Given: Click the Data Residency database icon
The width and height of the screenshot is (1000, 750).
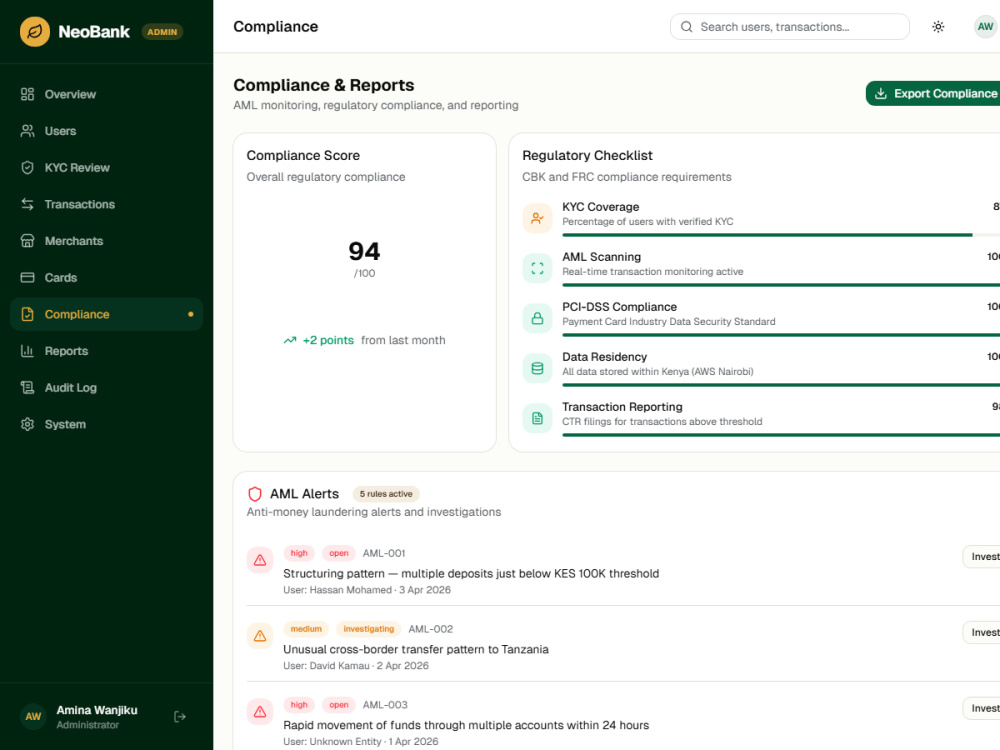Looking at the screenshot, I should click(538, 369).
